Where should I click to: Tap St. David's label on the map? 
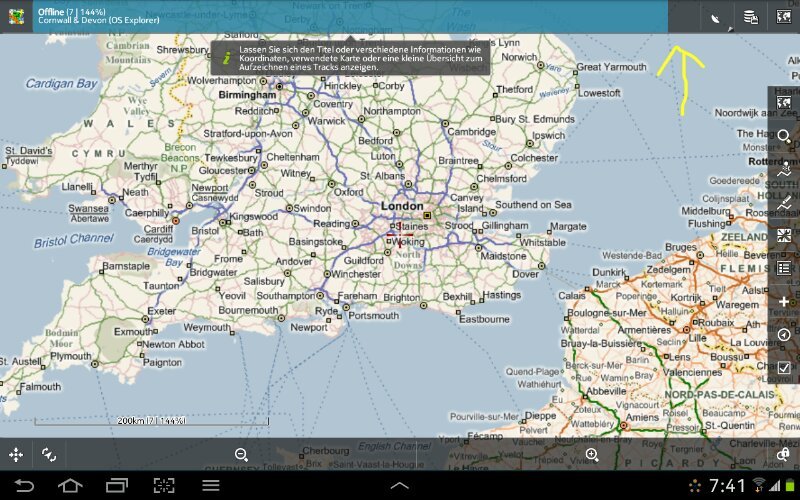click(x=29, y=151)
